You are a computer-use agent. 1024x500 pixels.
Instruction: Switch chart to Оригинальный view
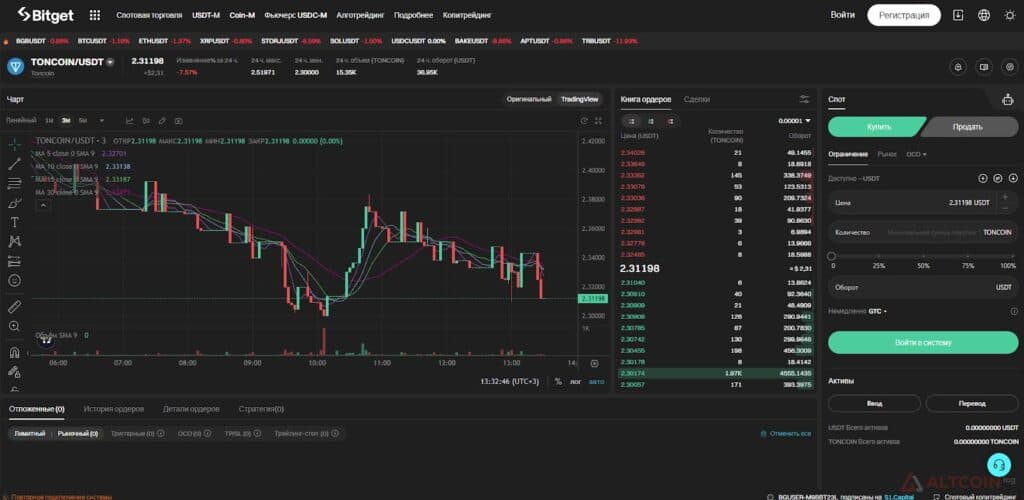click(529, 99)
